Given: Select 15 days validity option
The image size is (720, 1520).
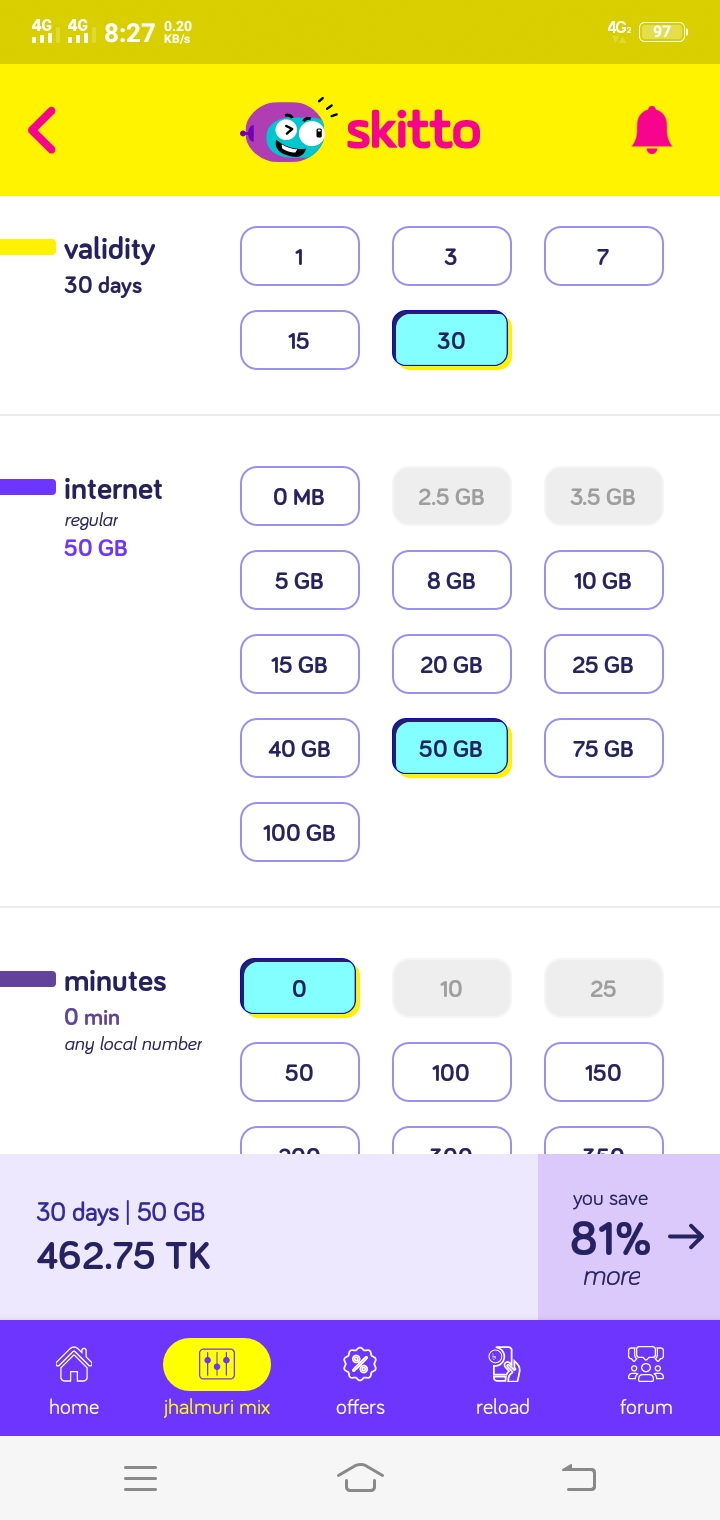Looking at the screenshot, I should 299,341.
